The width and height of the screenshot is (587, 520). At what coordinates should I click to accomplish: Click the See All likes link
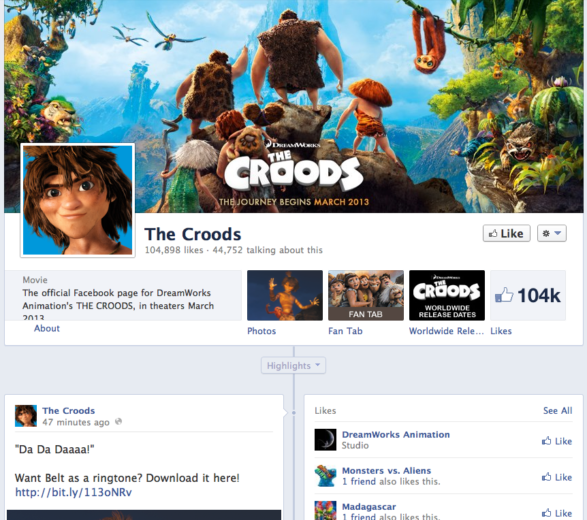point(558,411)
